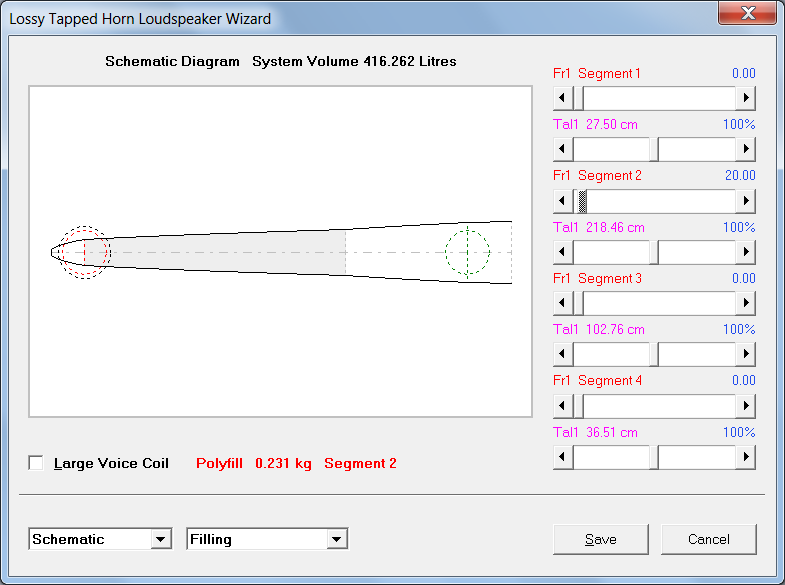
Task: Click the Tal1 102.76 cm slider thumb
Action: (654, 354)
